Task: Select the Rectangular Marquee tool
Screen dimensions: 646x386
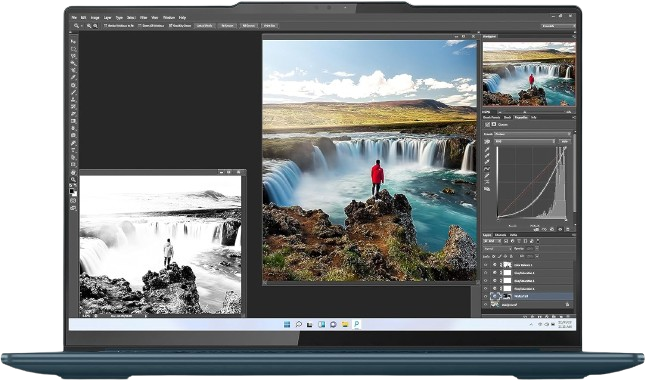Action: [73, 49]
